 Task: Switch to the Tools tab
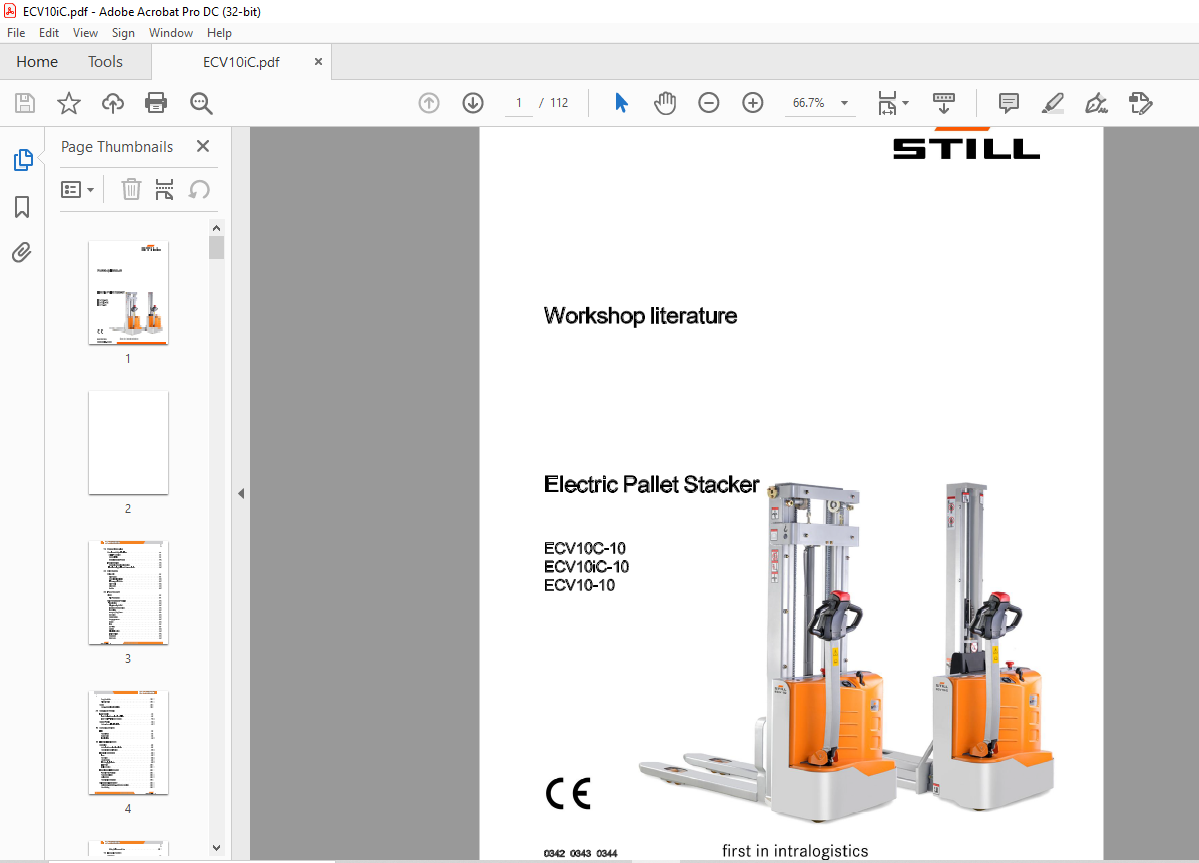(105, 62)
